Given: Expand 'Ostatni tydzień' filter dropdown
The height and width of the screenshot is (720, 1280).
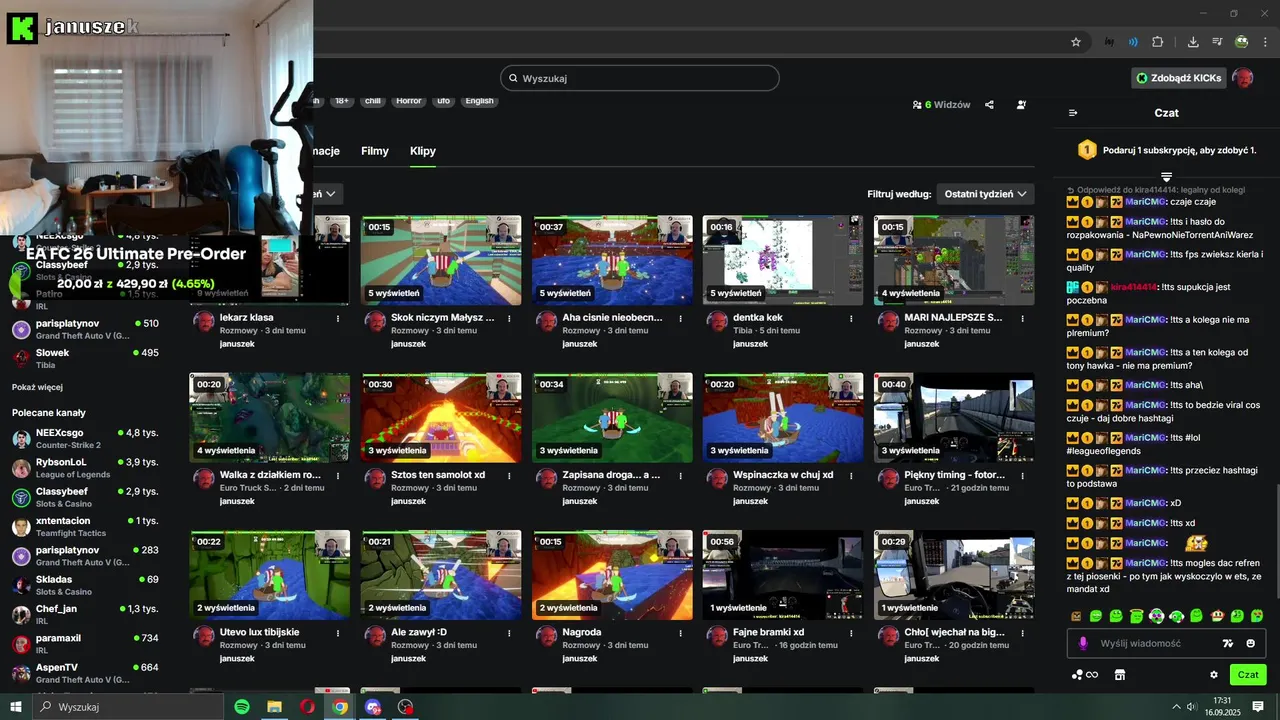Looking at the screenshot, I should [x=985, y=194].
